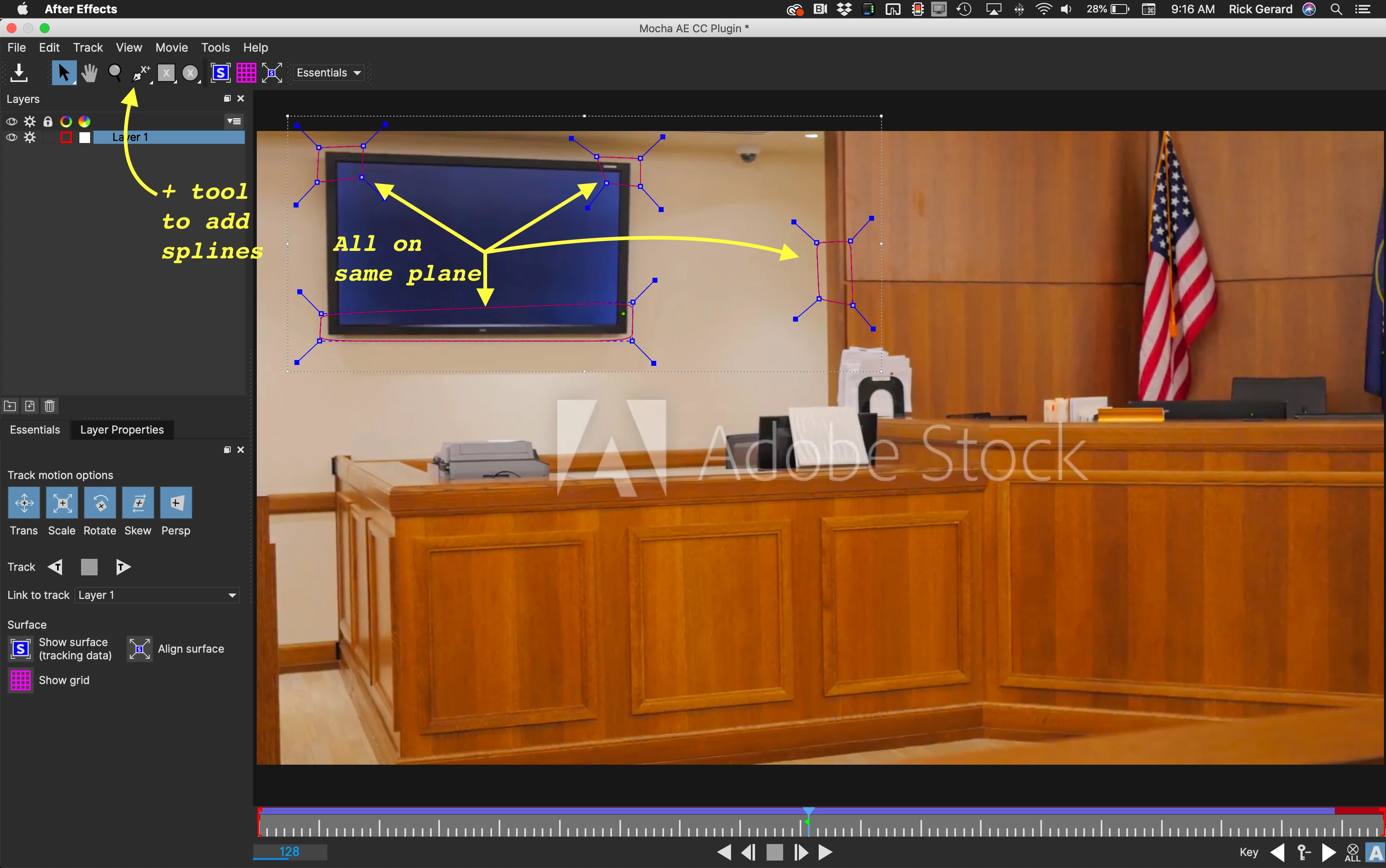Toggle the Skew track motion option
The image size is (1386, 868).
tap(138, 503)
